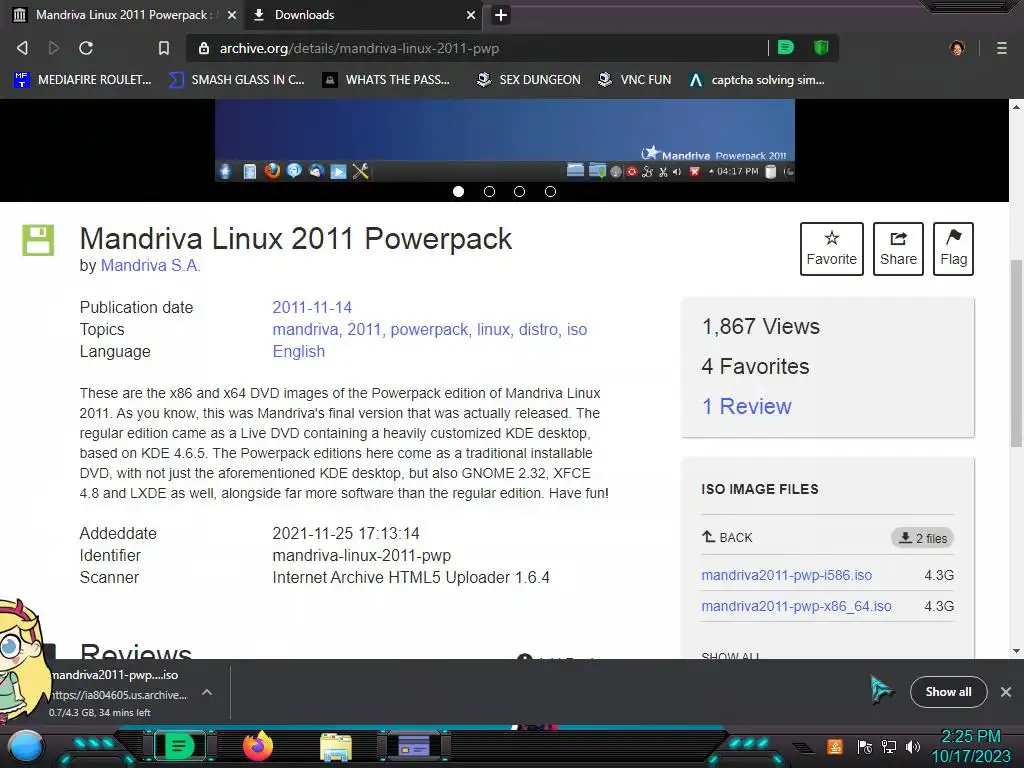Click the Mandriva desktop screenshot preview

pyautogui.click(x=505, y=140)
